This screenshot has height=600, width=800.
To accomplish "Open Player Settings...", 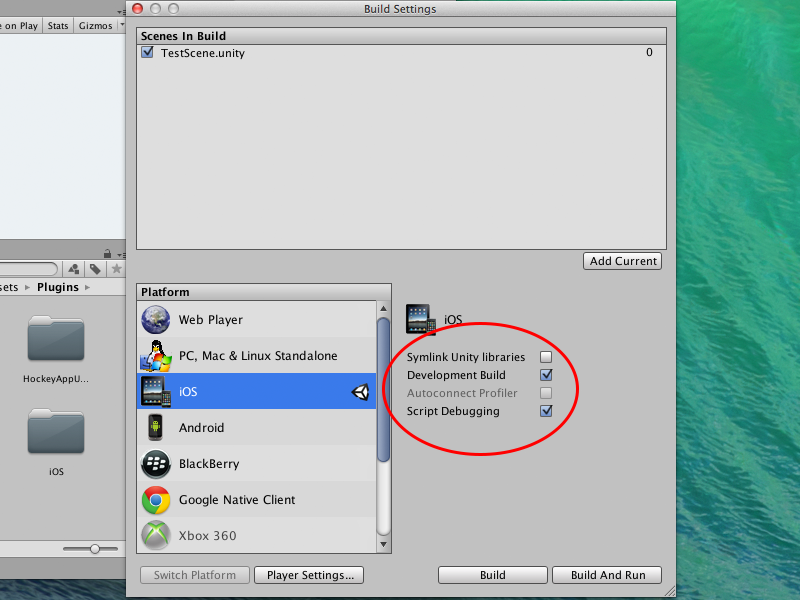I will pyautogui.click(x=309, y=575).
